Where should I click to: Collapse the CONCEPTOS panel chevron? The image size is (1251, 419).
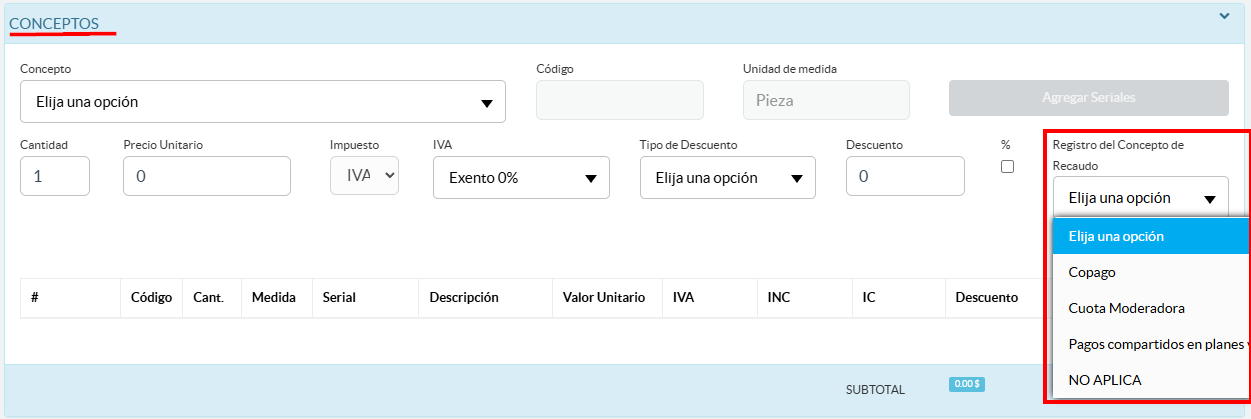tap(1224, 16)
